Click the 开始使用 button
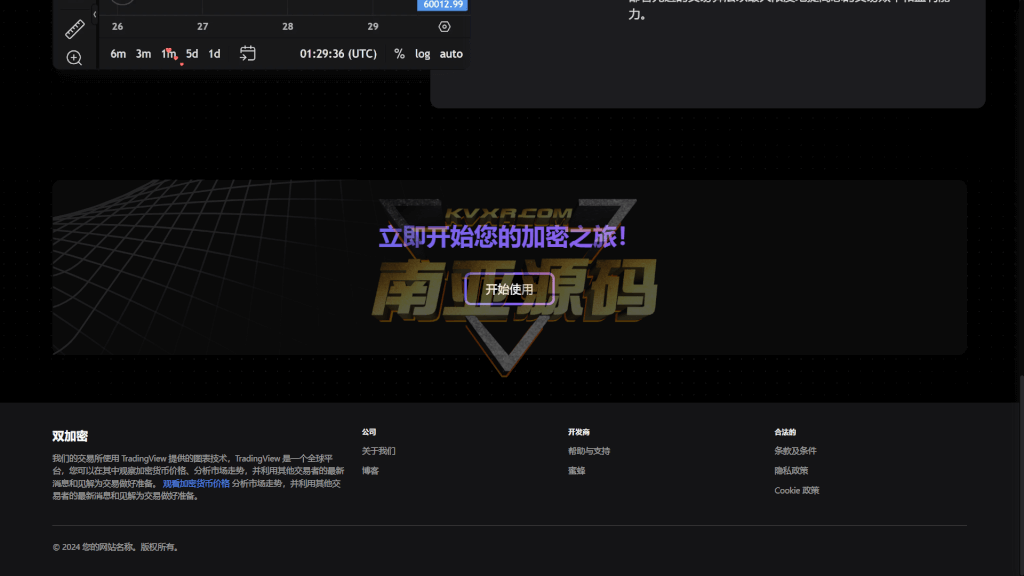This screenshot has width=1024, height=576. pos(509,289)
